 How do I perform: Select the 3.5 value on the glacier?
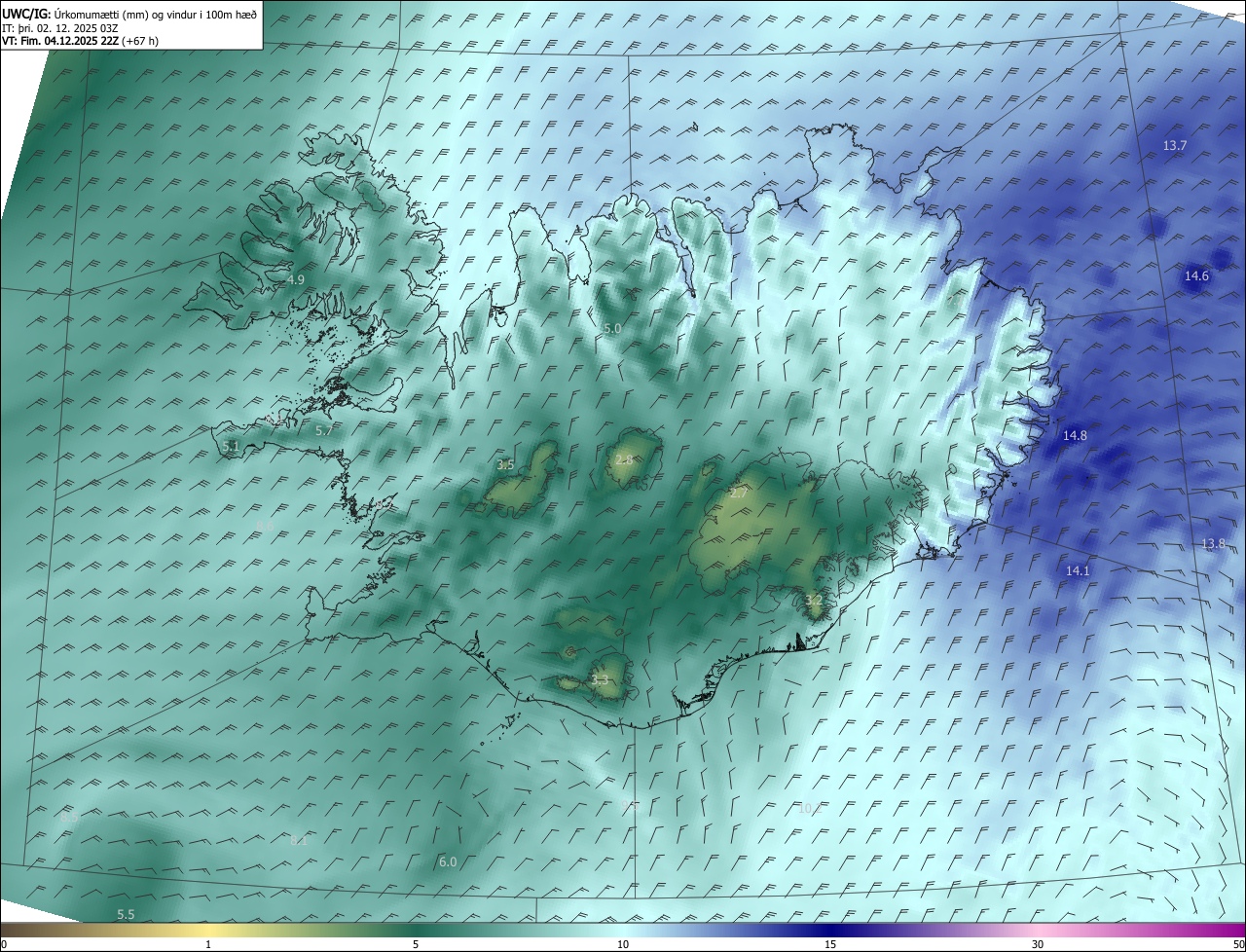click(x=505, y=465)
